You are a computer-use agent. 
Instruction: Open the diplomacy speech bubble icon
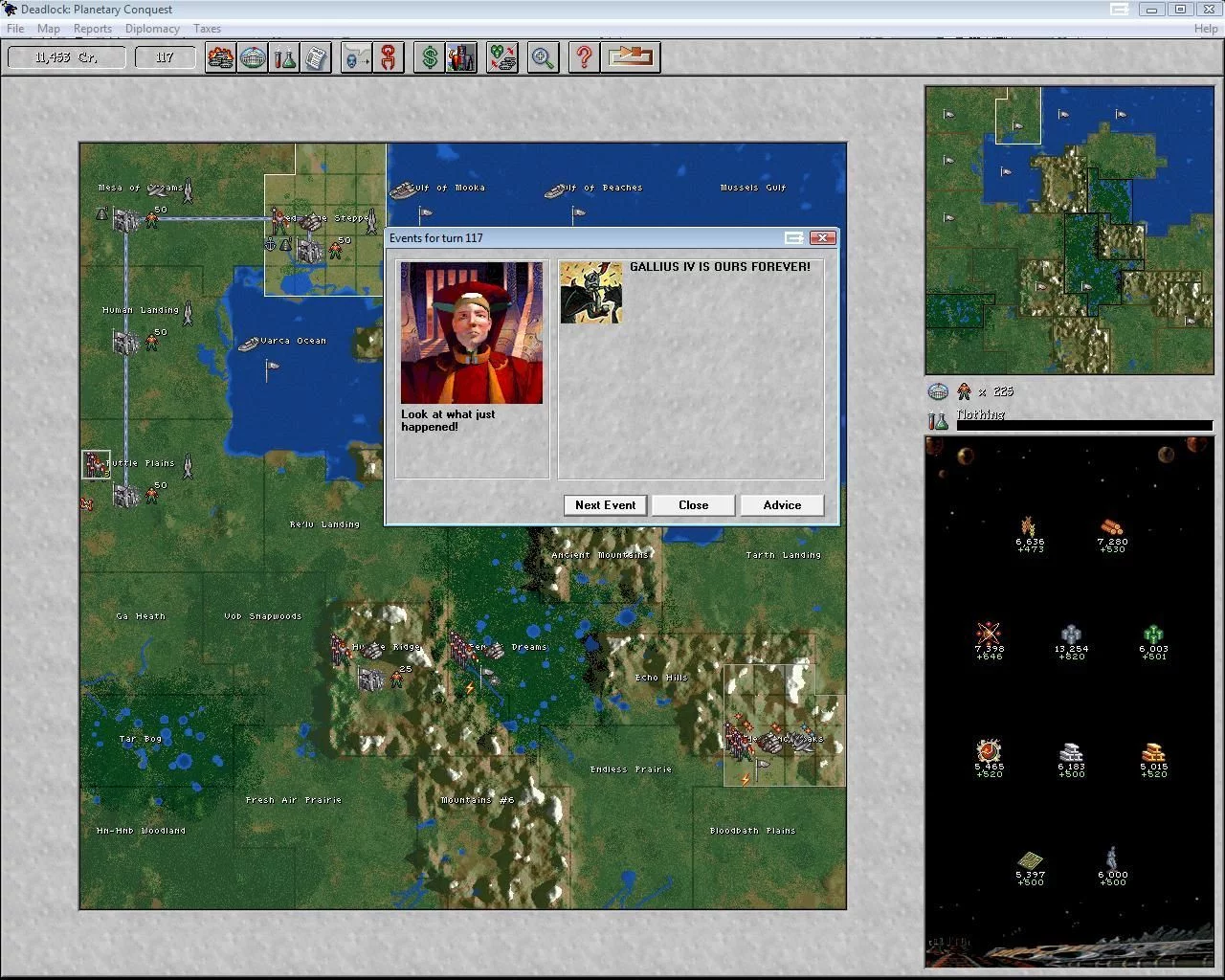tap(356, 57)
